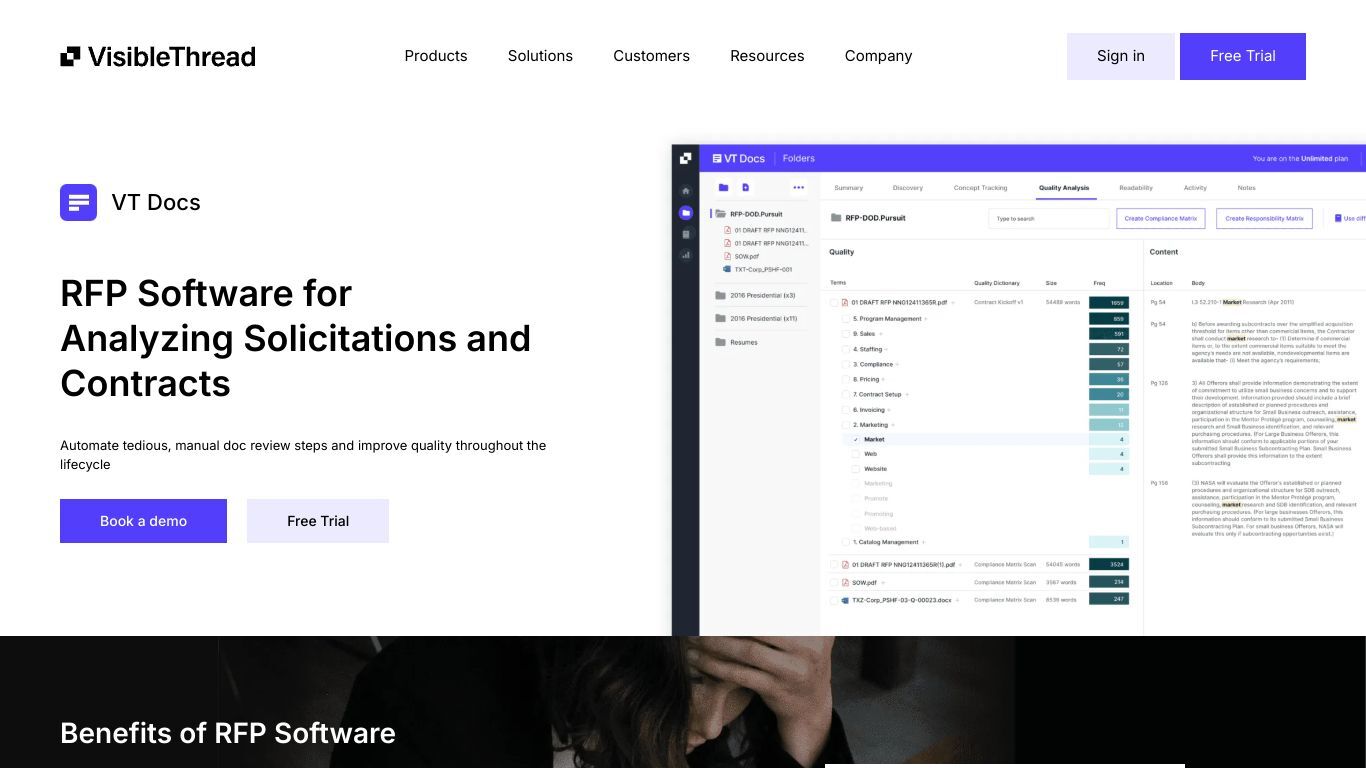
Task: Click the VT Docs product icon
Action: [78, 202]
